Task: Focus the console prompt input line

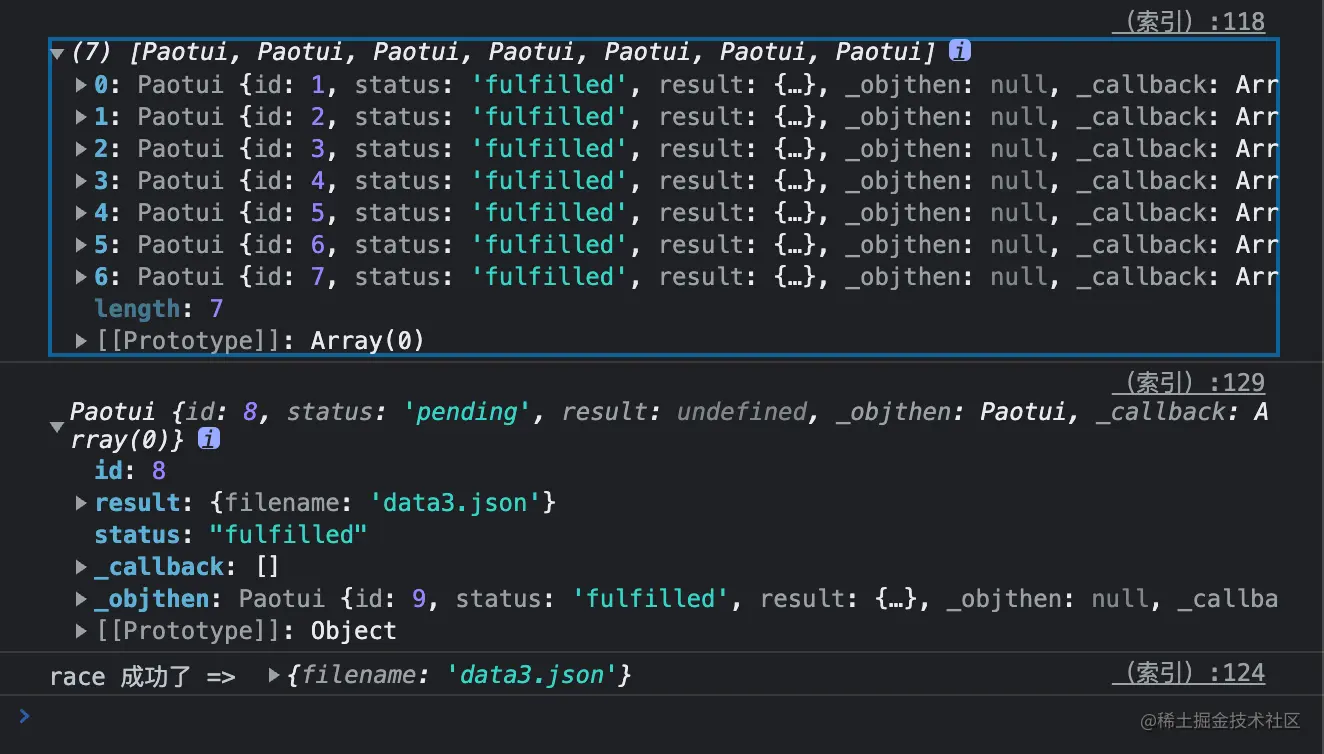Action: coord(662,717)
